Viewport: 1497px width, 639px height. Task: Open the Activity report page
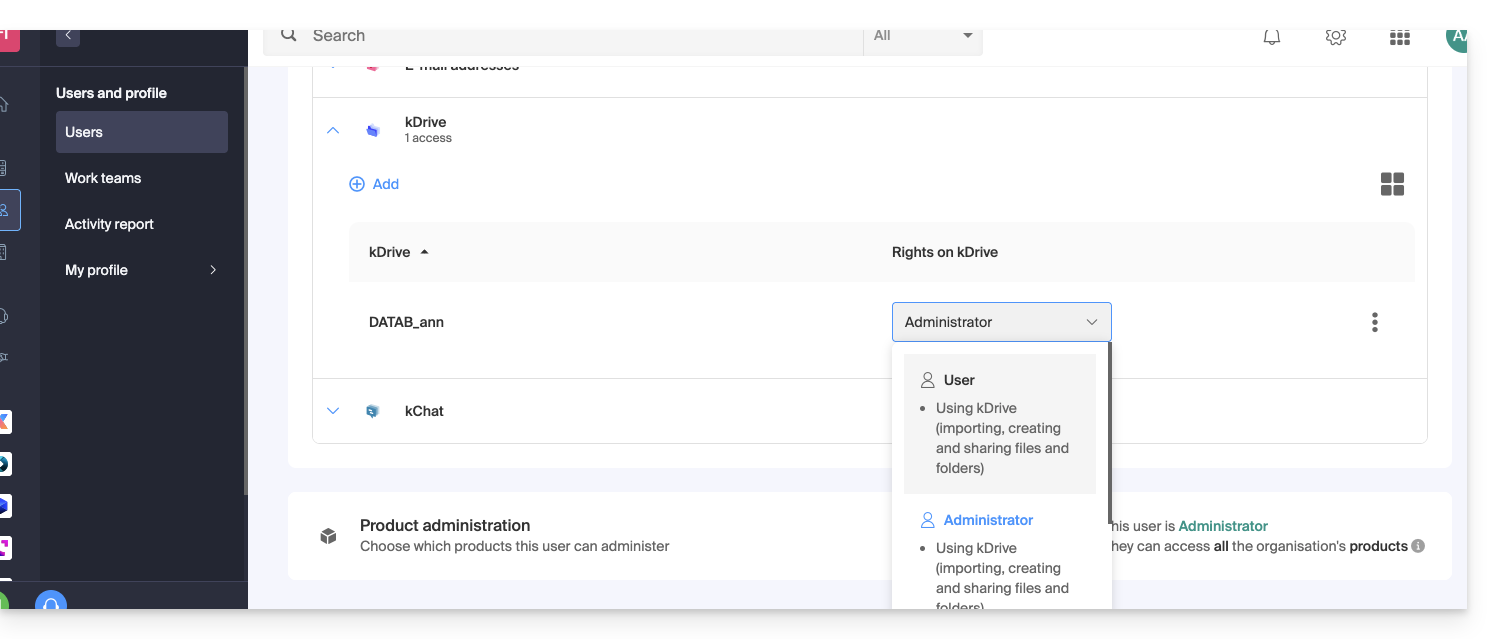coord(109,224)
